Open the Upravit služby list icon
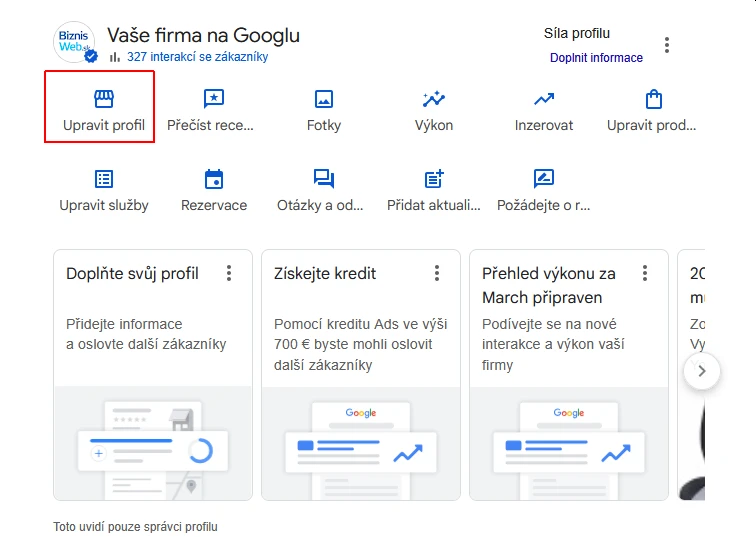756x537 pixels. click(104, 179)
